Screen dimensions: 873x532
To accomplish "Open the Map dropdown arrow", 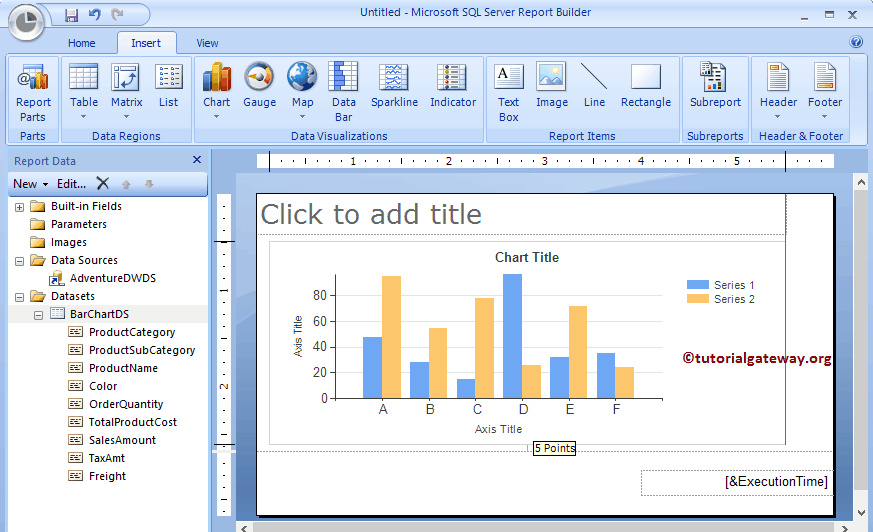I will point(302,116).
